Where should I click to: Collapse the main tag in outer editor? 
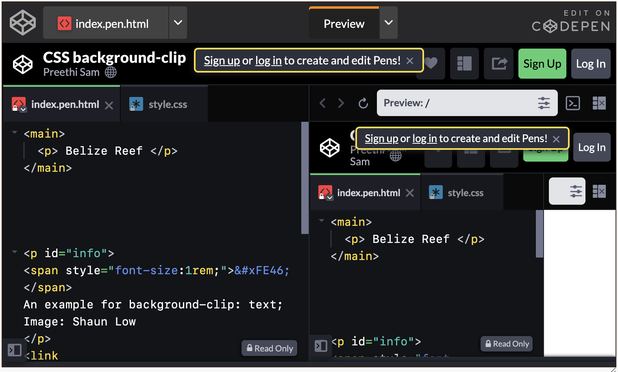[15, 132]
